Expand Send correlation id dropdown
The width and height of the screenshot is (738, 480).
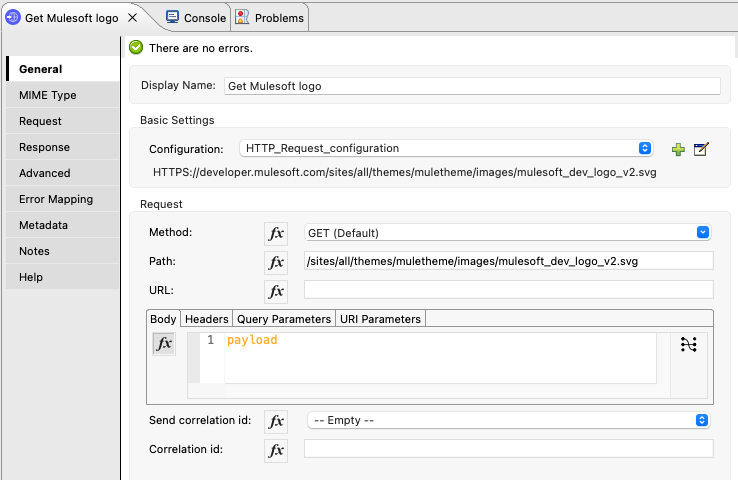[x=508, y=420]
